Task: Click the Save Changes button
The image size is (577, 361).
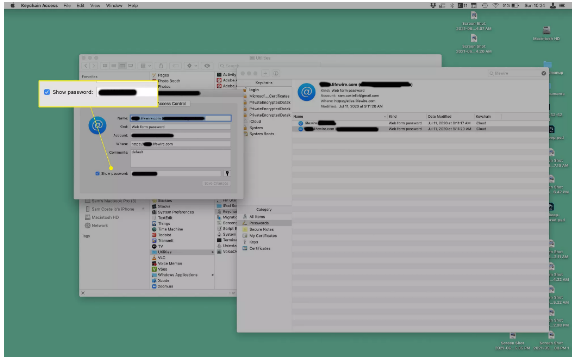Action: point(216,183)
